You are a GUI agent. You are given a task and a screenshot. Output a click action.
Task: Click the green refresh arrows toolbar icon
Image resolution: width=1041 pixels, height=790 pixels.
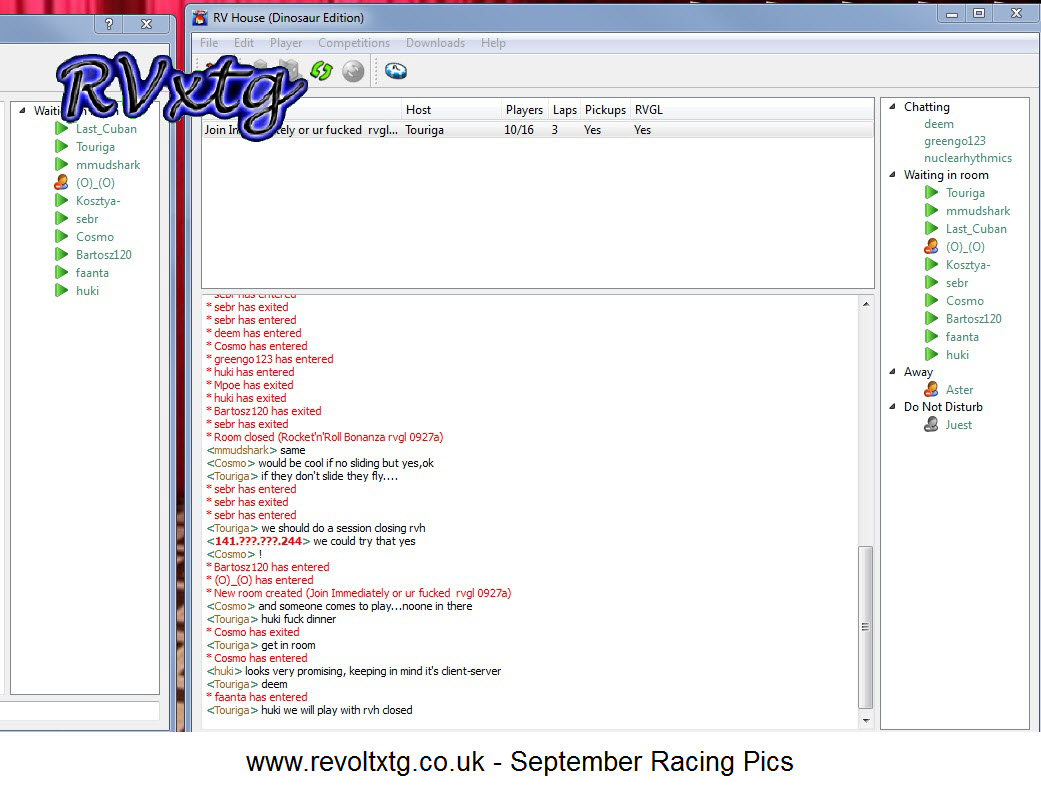(x=321, y=70)
